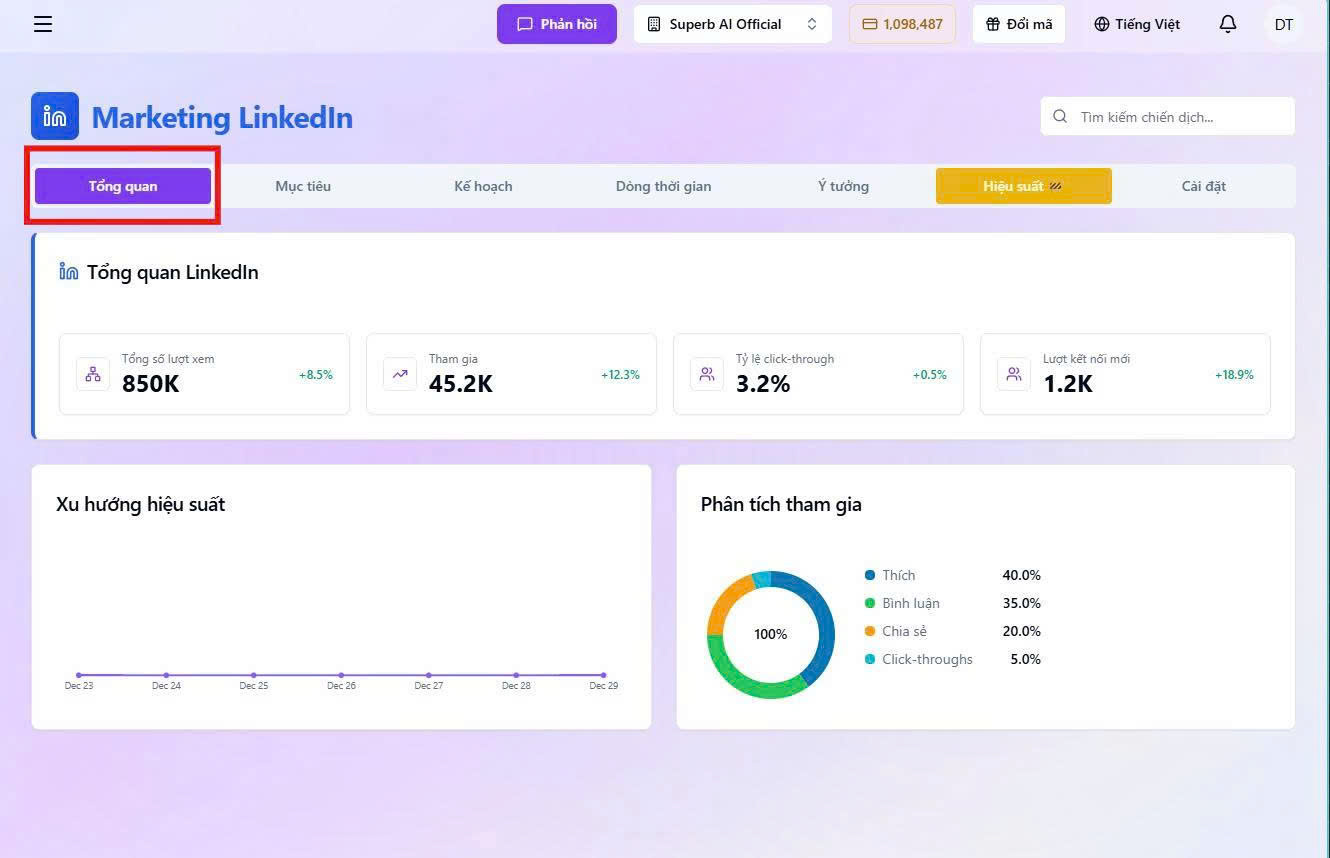
Task: Open the Dòng thời gian tab
Action: coord(663,186)
